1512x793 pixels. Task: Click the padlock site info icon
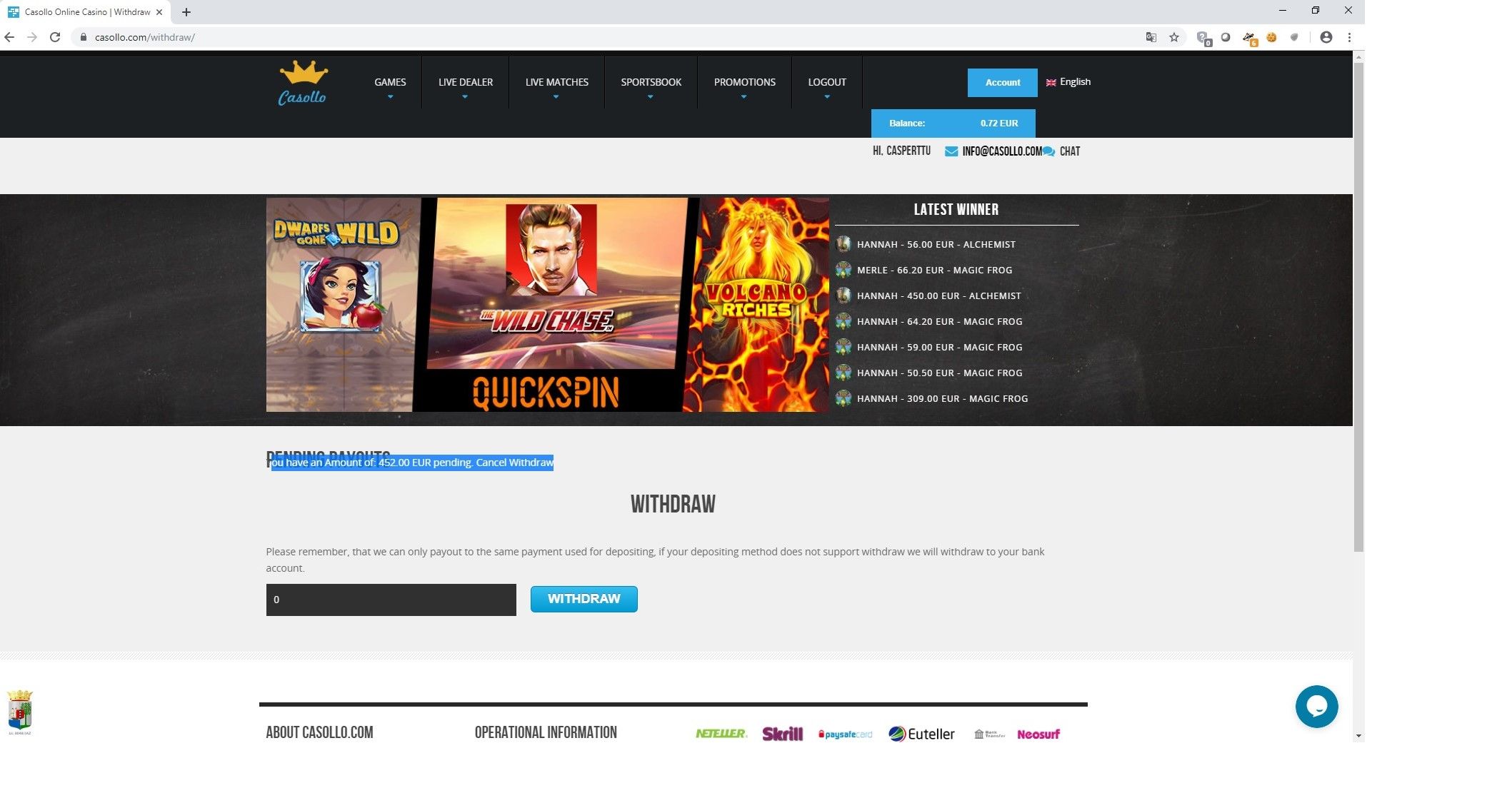click(x=84, y=37)
